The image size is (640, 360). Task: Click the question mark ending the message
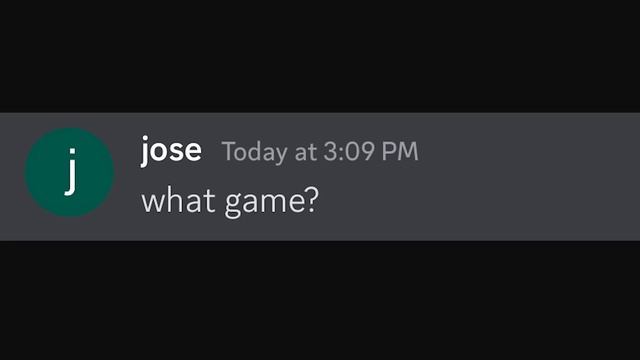coord(312,200)
